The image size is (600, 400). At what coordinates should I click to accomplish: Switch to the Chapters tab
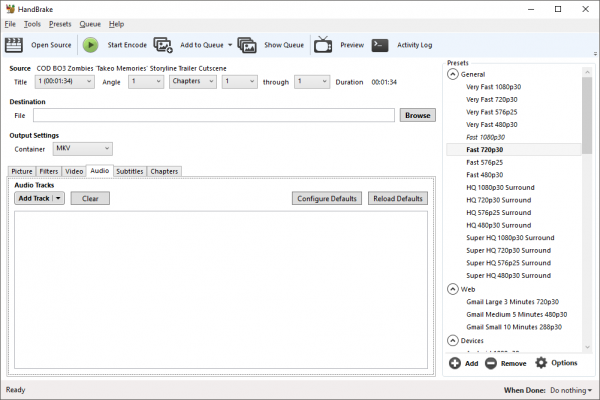164,171
